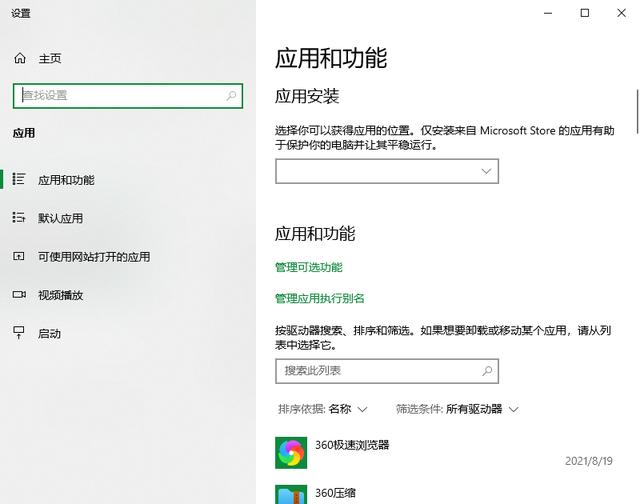This screenshot has height=504, width=640.
Task: Click the Home icon next to 主页
Action: [20, 58]
